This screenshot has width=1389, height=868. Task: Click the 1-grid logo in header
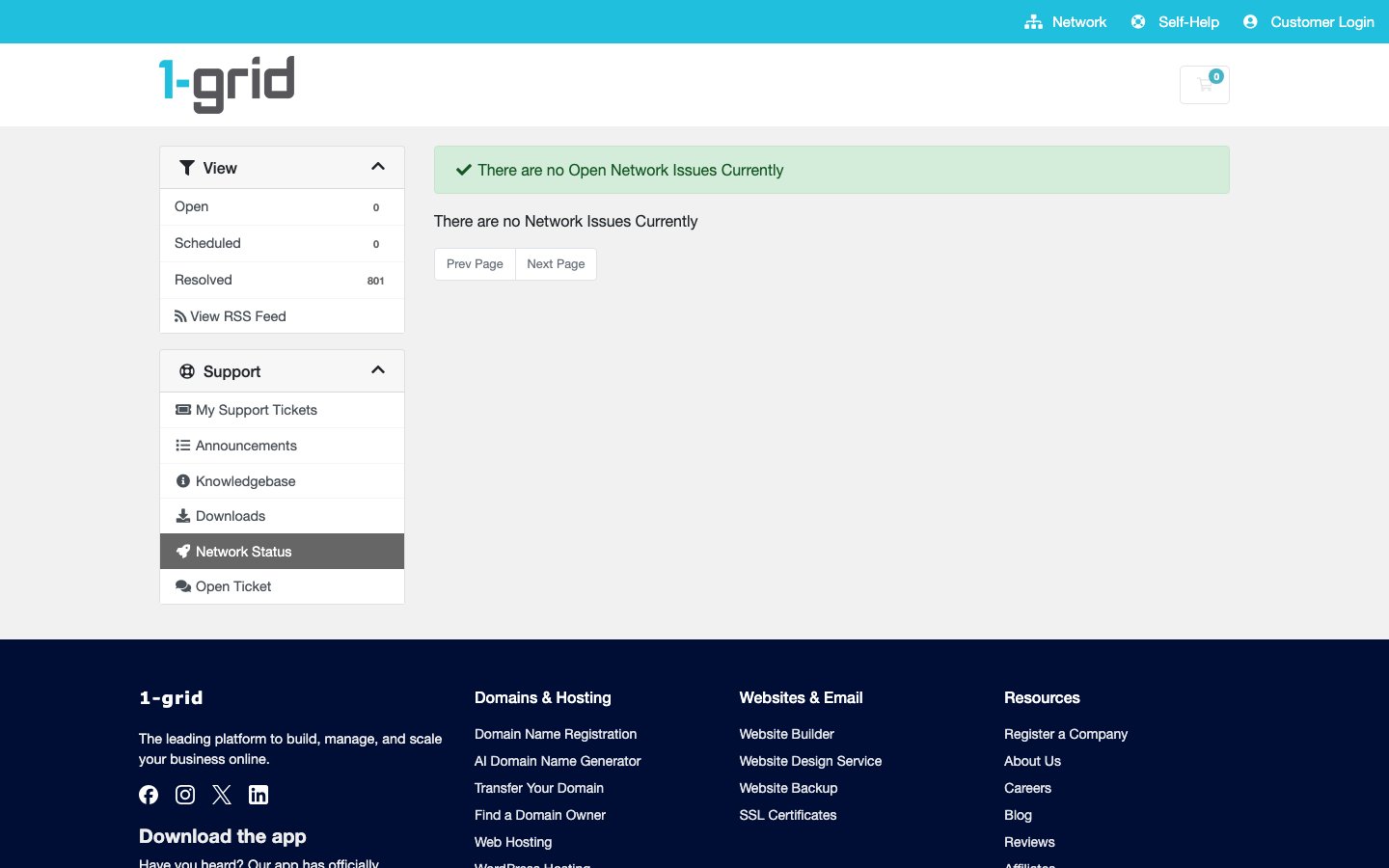pos(227,85)
